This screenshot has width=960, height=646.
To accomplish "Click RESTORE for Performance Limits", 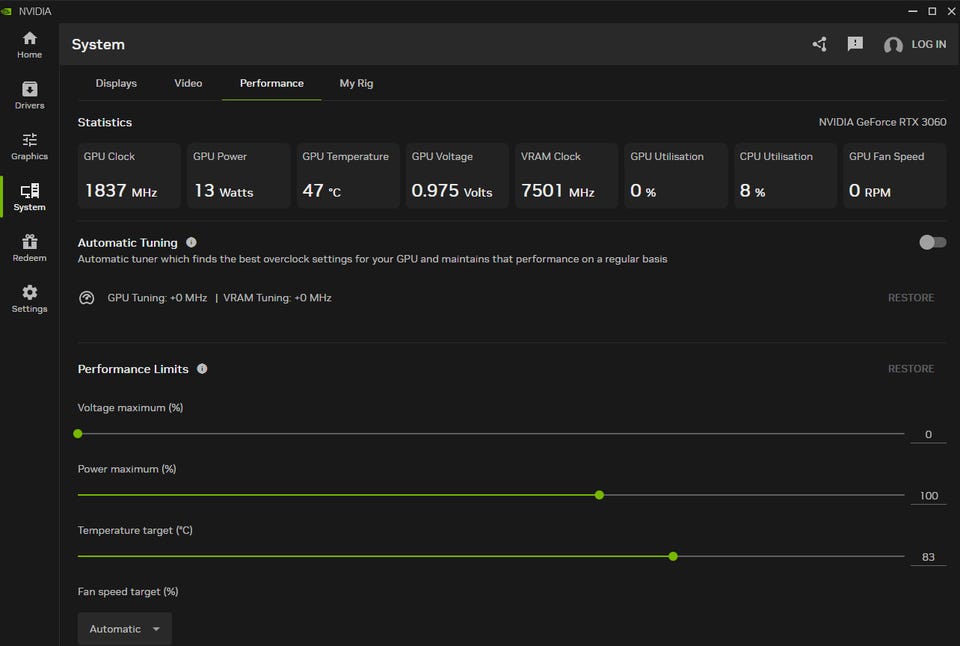I will coord(911,369).
